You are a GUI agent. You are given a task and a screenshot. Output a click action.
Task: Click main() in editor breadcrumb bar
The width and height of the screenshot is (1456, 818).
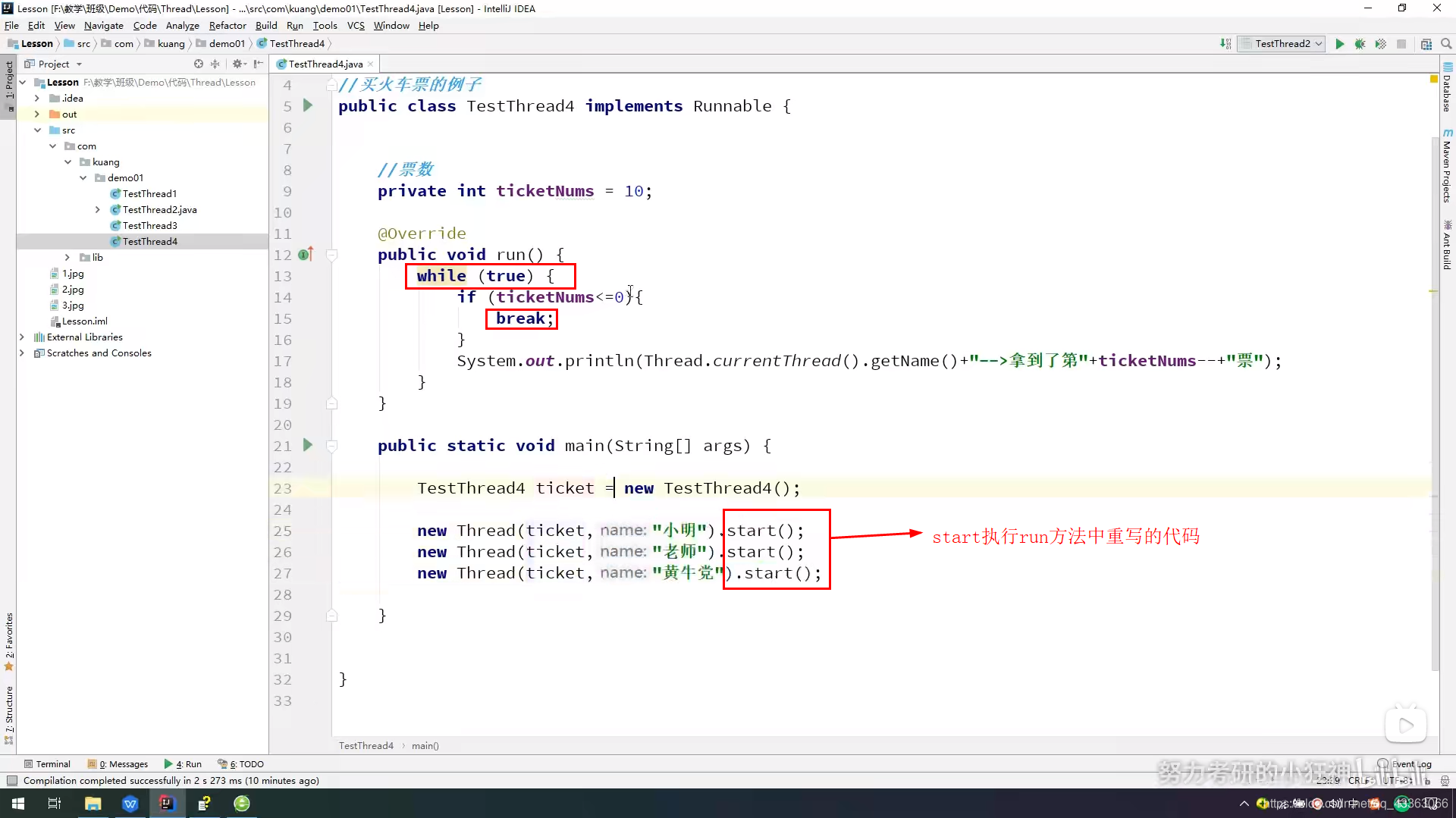(x=425, y=746)
